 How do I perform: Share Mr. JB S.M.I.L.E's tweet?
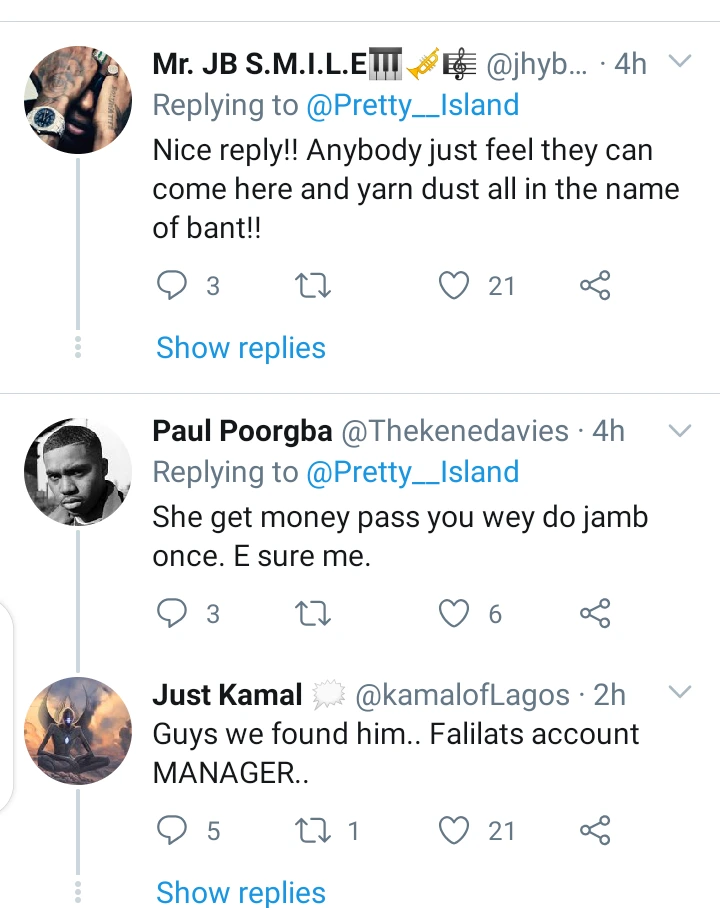595,287
